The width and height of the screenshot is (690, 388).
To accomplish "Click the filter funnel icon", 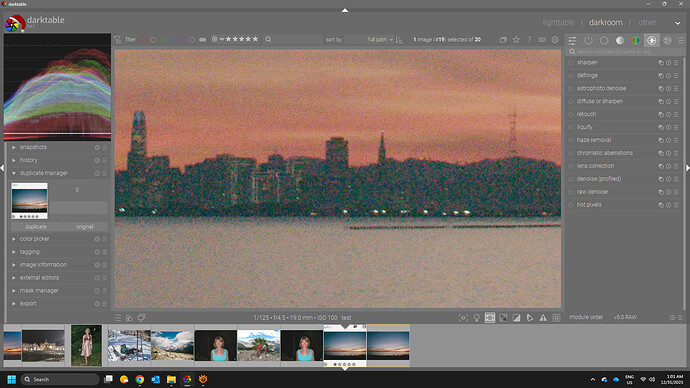I will [x=117, y=40].
